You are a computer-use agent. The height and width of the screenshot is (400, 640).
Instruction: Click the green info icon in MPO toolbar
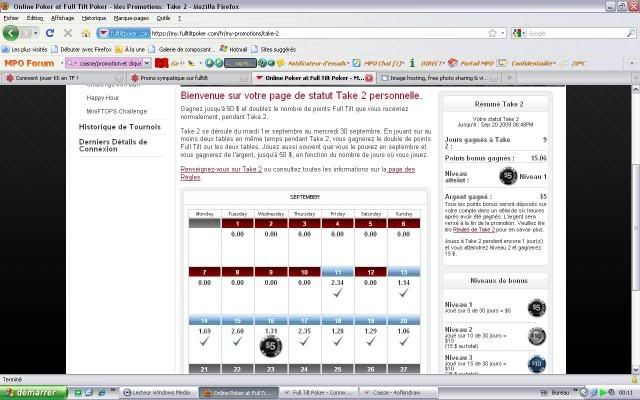pyautogui.click(x=412, y=63)
